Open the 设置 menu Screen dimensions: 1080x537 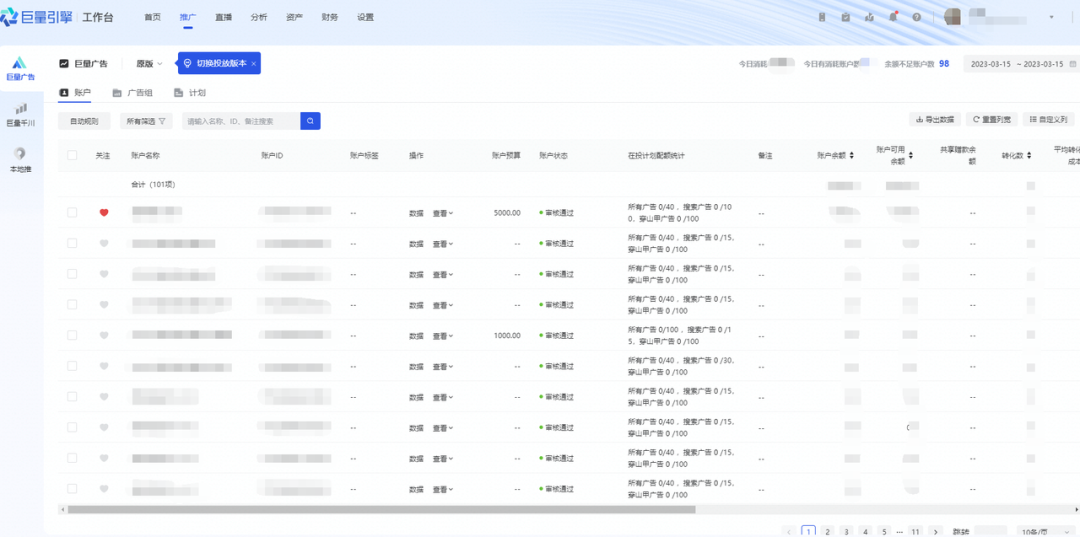[366, 17]
